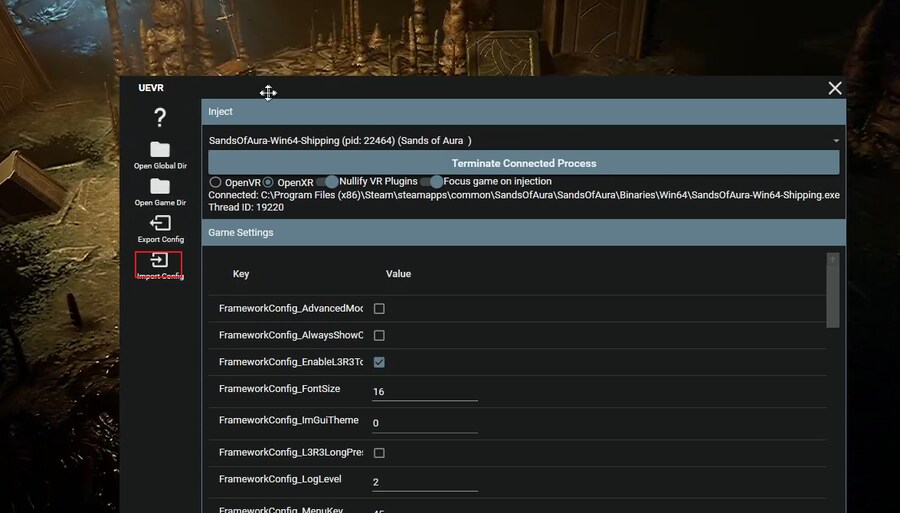The height and width of the screenshot is (513, 900).
Task: Select the OpenXR runtime radio button
Action: [268, 182]
